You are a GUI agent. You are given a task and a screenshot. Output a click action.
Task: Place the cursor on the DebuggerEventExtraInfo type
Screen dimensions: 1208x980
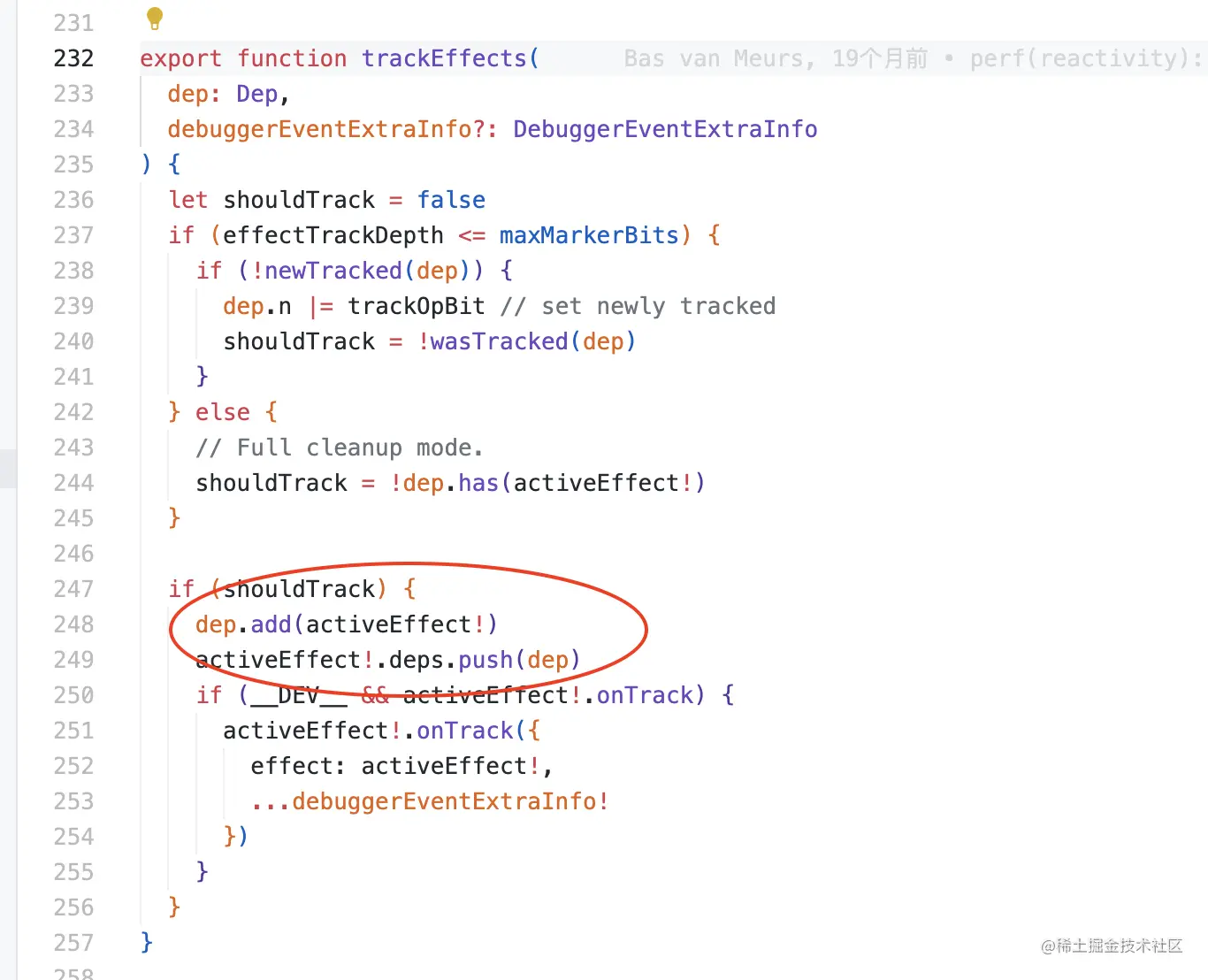point(665,129)
